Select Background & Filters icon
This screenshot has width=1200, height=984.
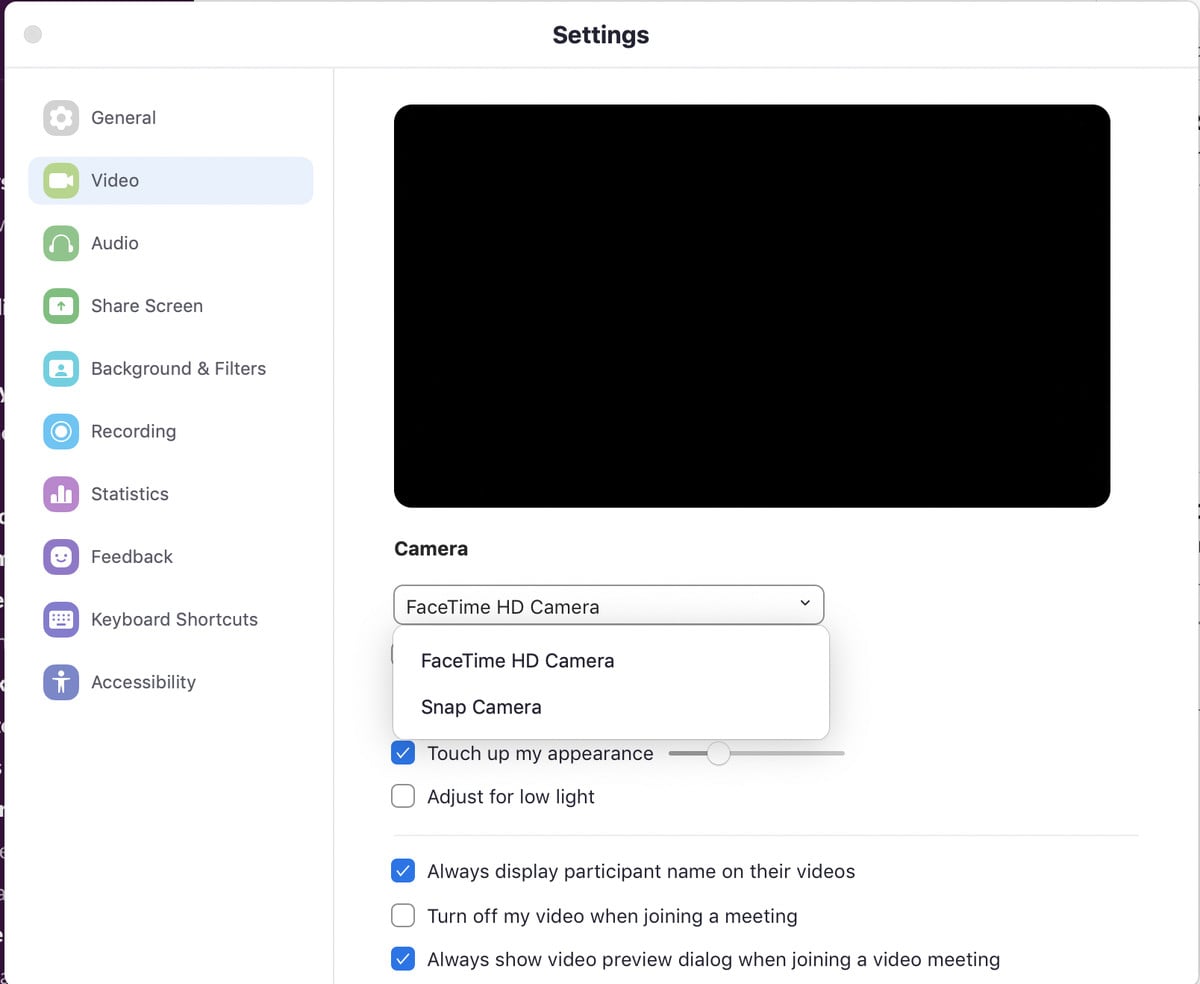61,369
